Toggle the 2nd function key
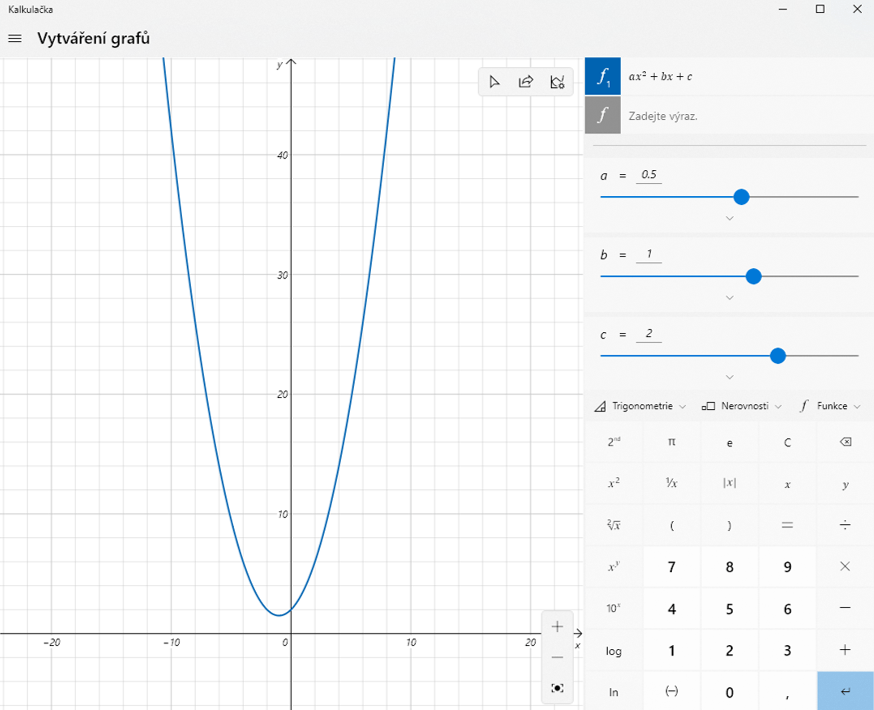This screenshot has width=874, height=710. [614, 441]
